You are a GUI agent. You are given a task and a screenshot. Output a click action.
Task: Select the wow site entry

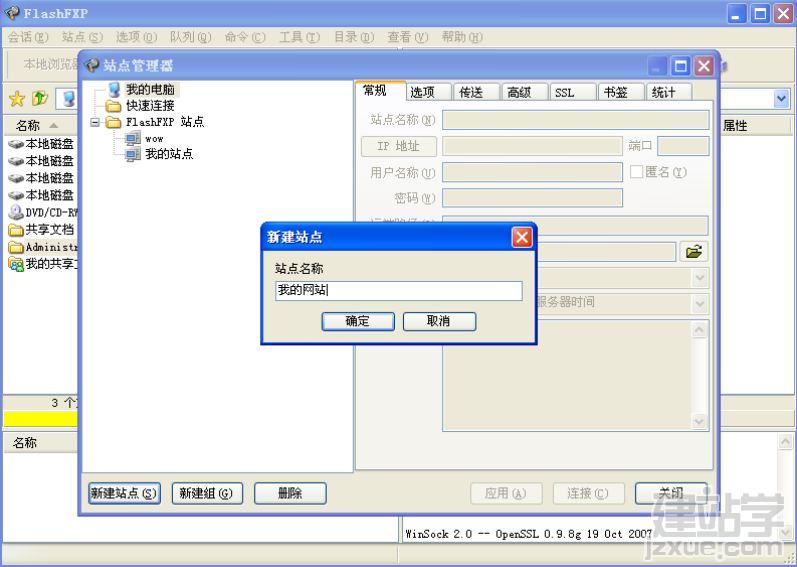coord(154,138)
